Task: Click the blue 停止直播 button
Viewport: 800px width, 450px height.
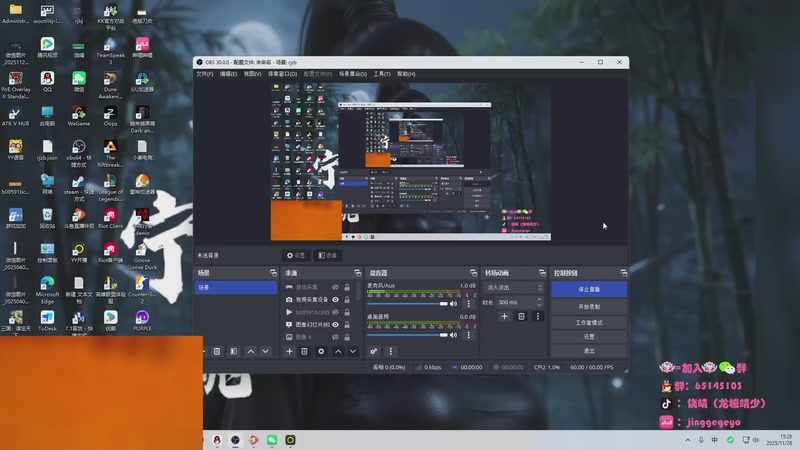Action: click(589, 289)
